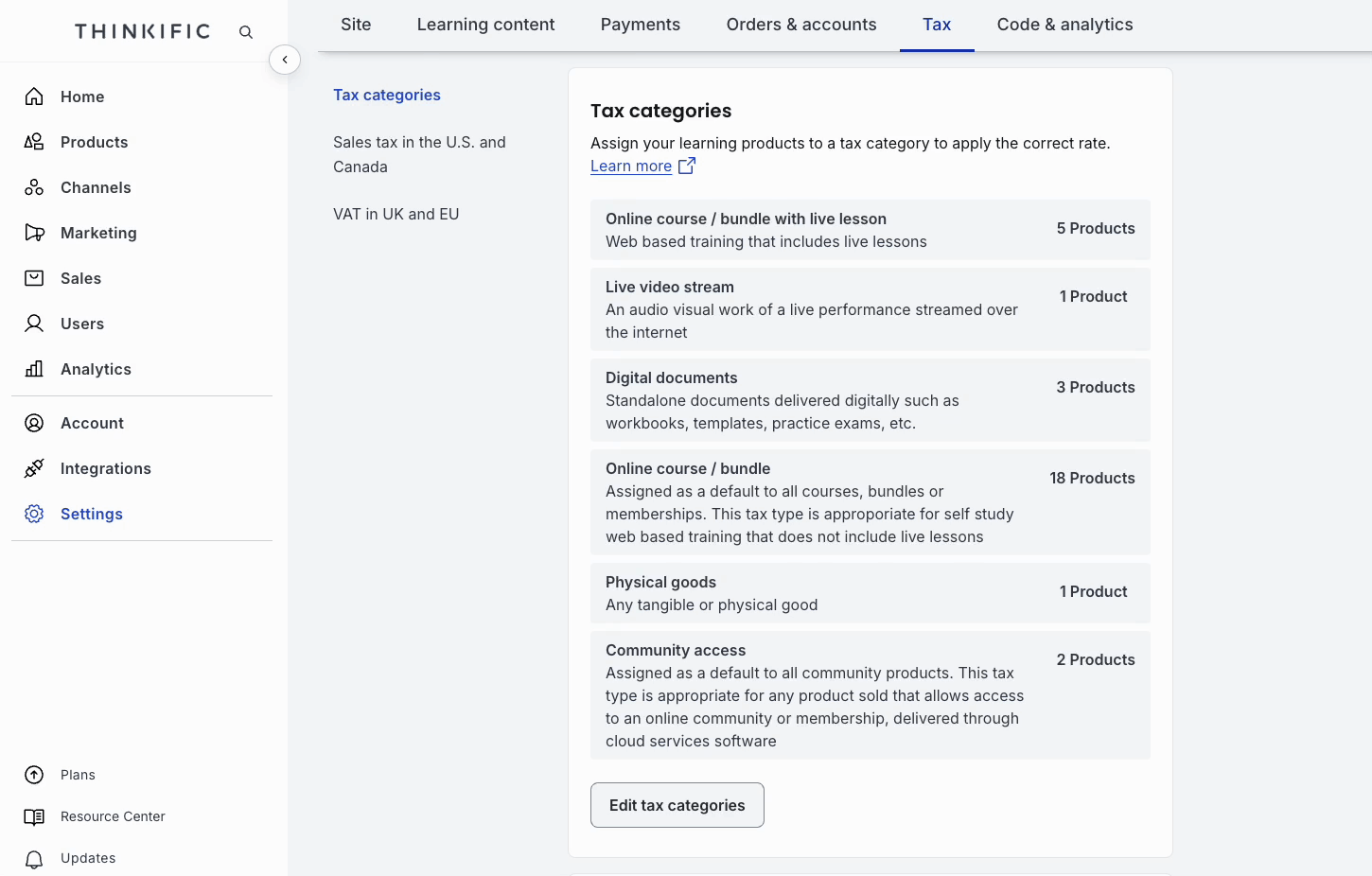Open the Home sidebar icon

[x=34, y=96]
